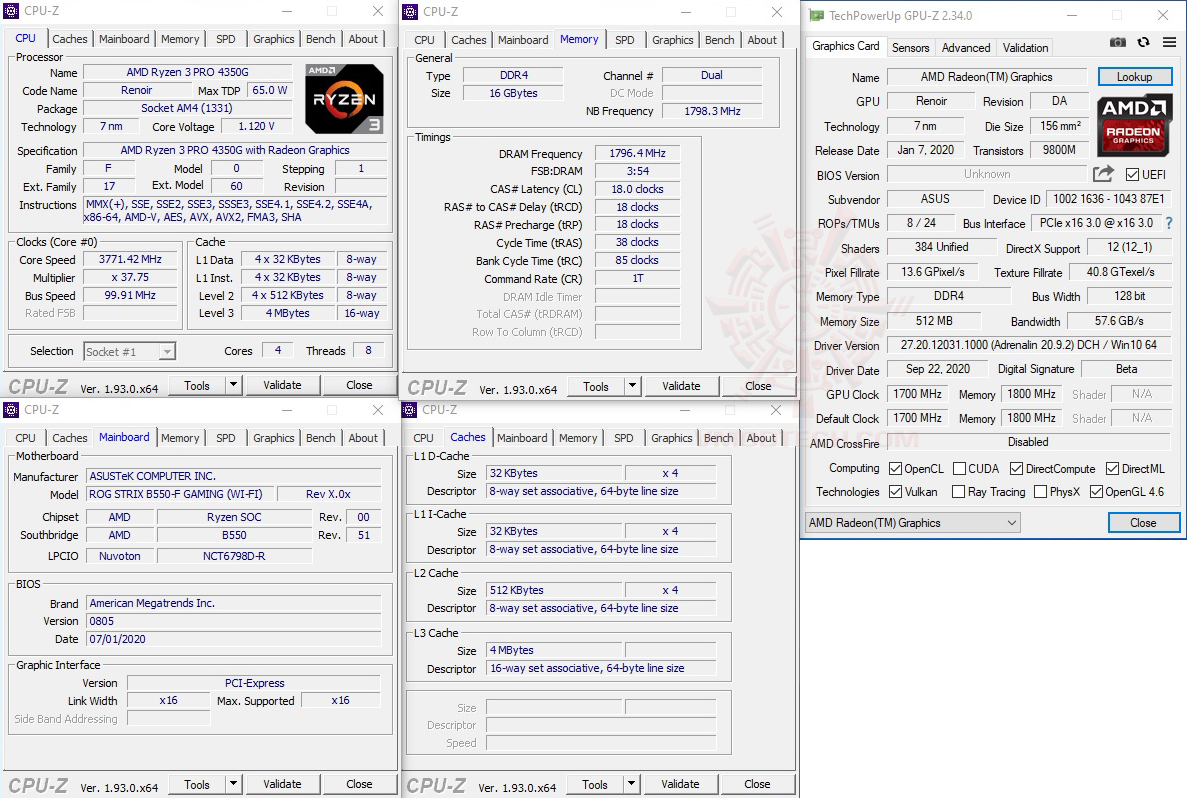This screenshot has width=1187, height=798.
Task: Click the Bus Interface question mark icon
Action: tap(1170, 223)
